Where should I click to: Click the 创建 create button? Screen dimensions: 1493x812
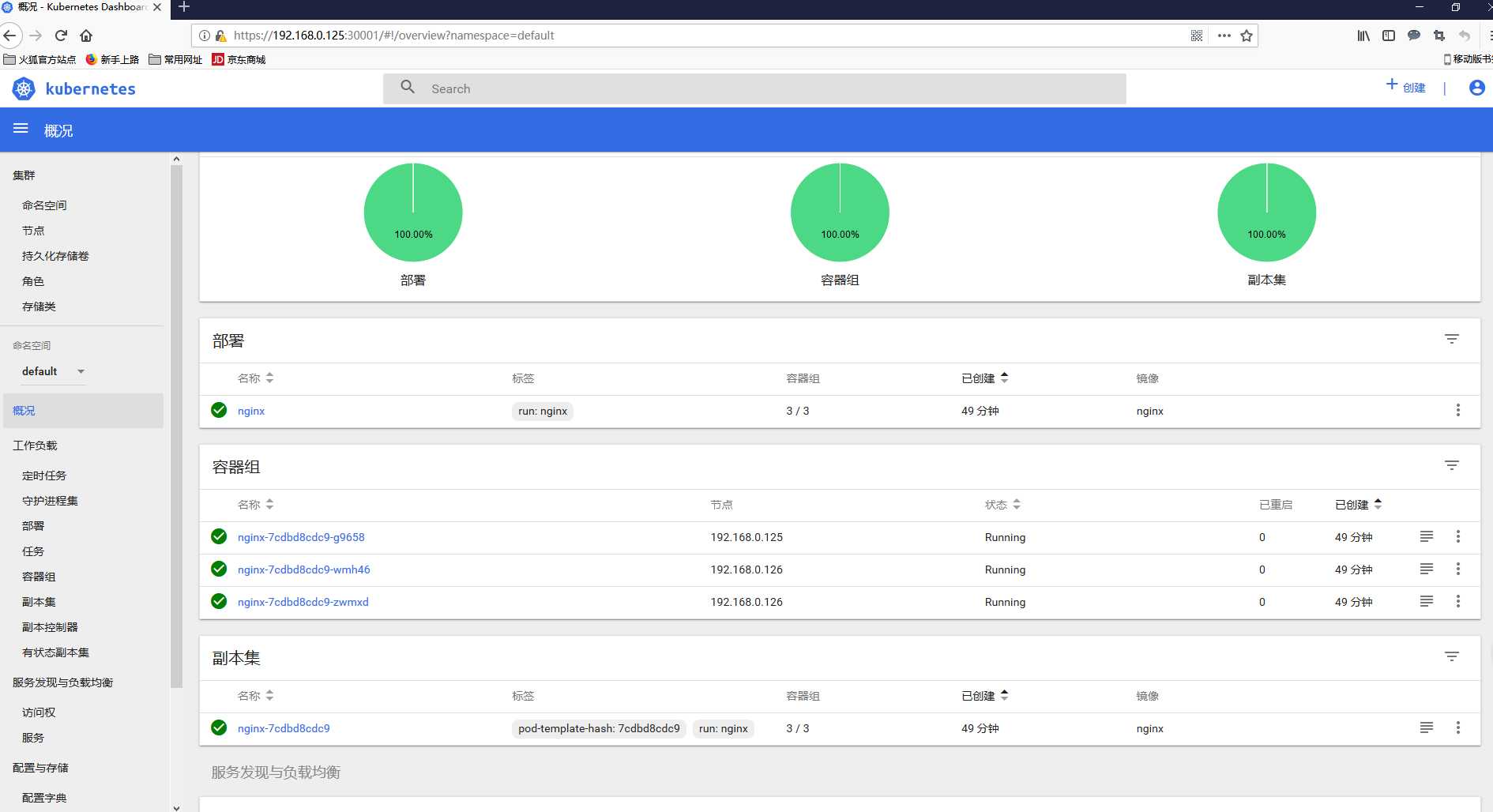pyautogui.click(x=1406, y=87)
